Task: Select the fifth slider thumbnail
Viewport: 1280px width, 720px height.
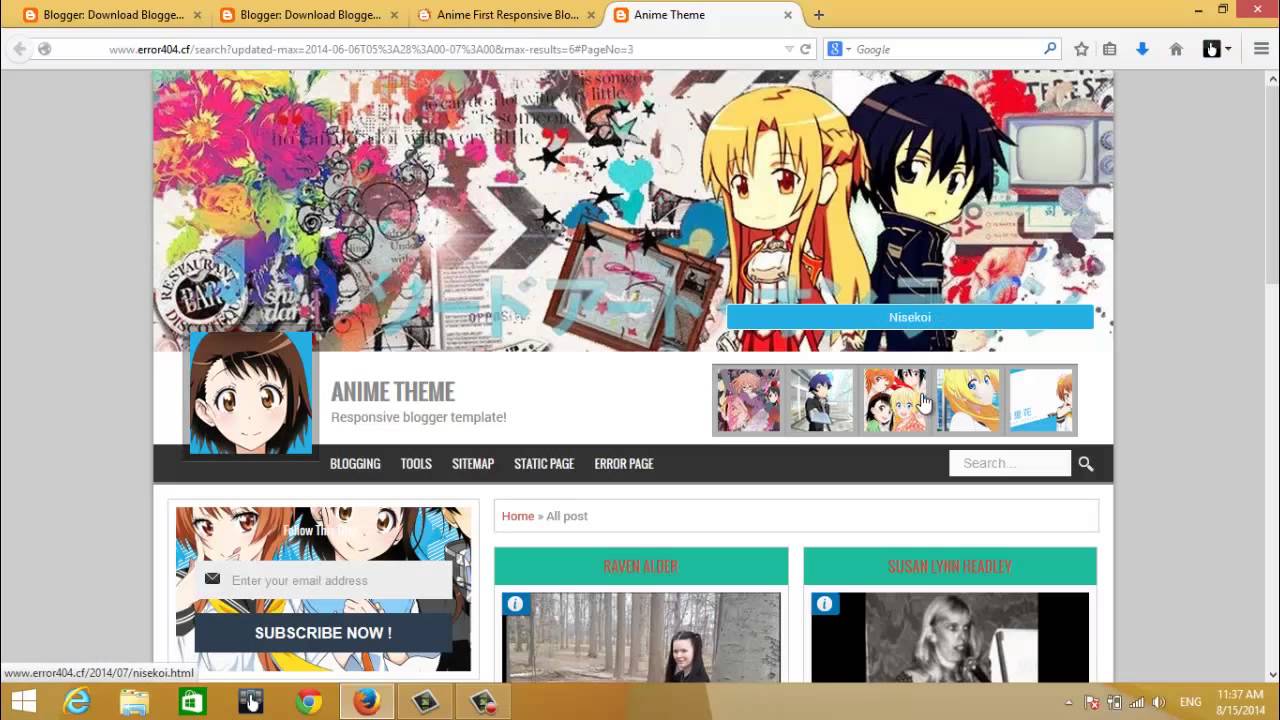Action: (1041, 400)
